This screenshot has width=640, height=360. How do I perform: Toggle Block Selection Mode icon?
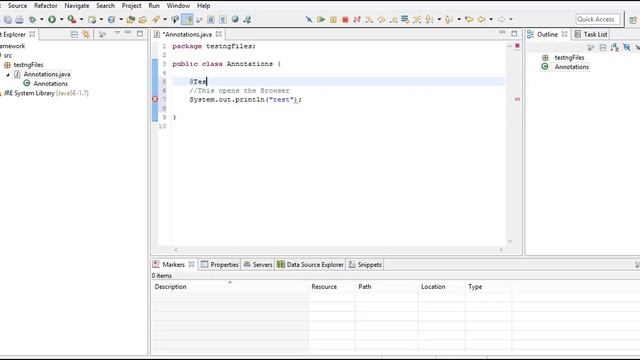pyautogui.click(x=211, y=19)
